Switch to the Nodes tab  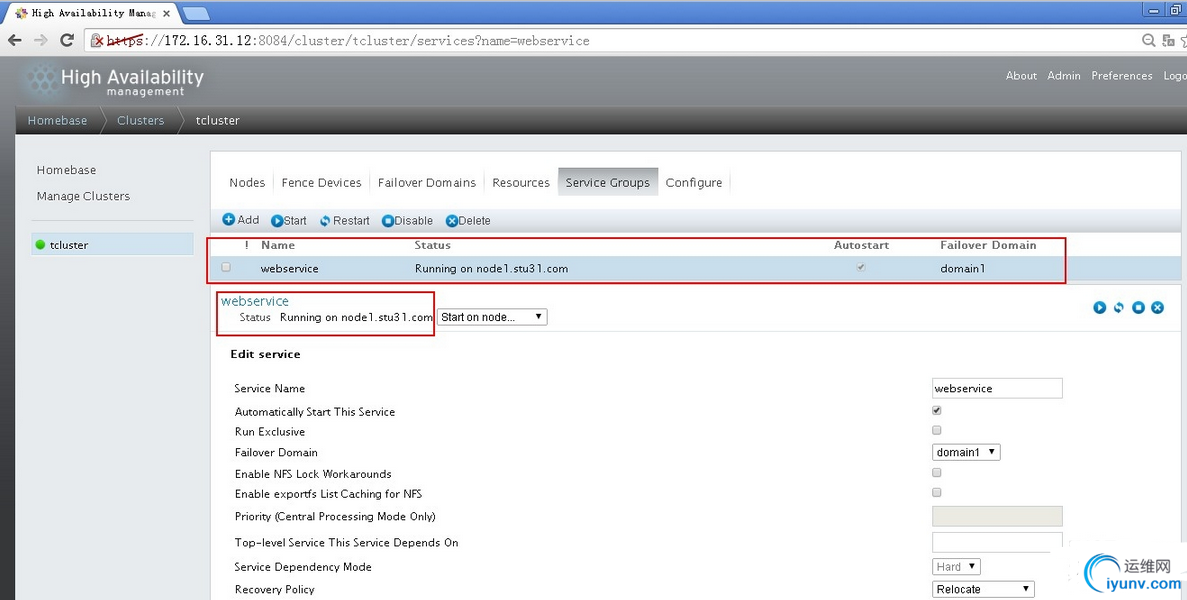click(247, 182)
